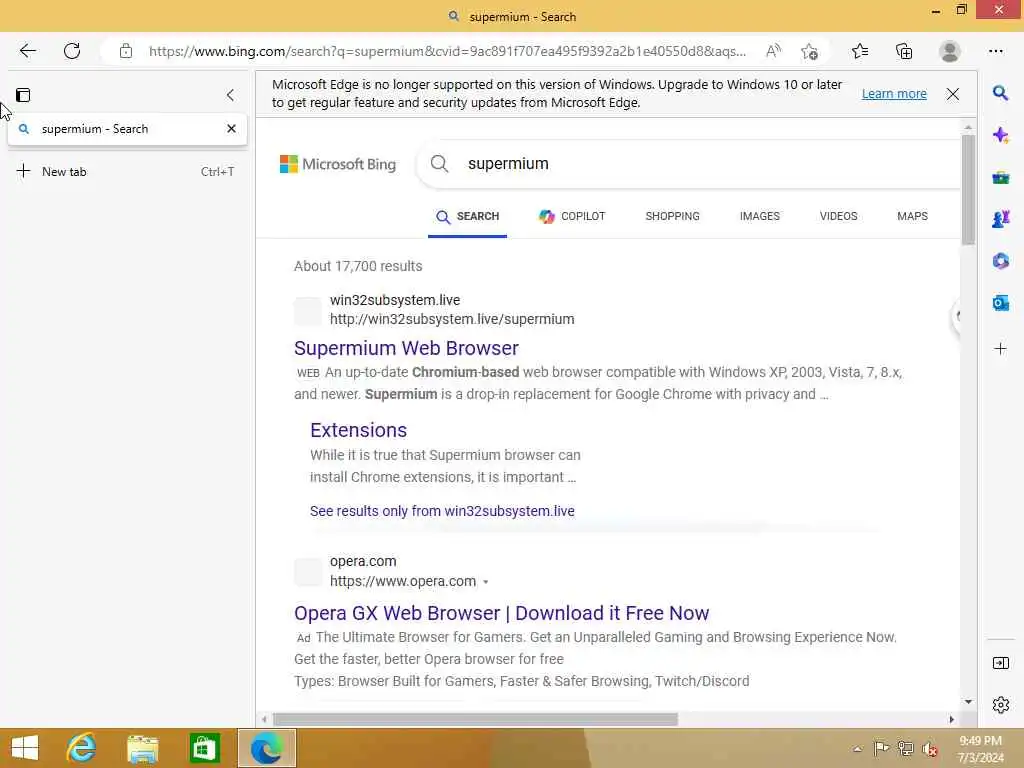Add a sidebar app with the plus icon
This screenshot has height=768, width=1024.
[1000, 349]
